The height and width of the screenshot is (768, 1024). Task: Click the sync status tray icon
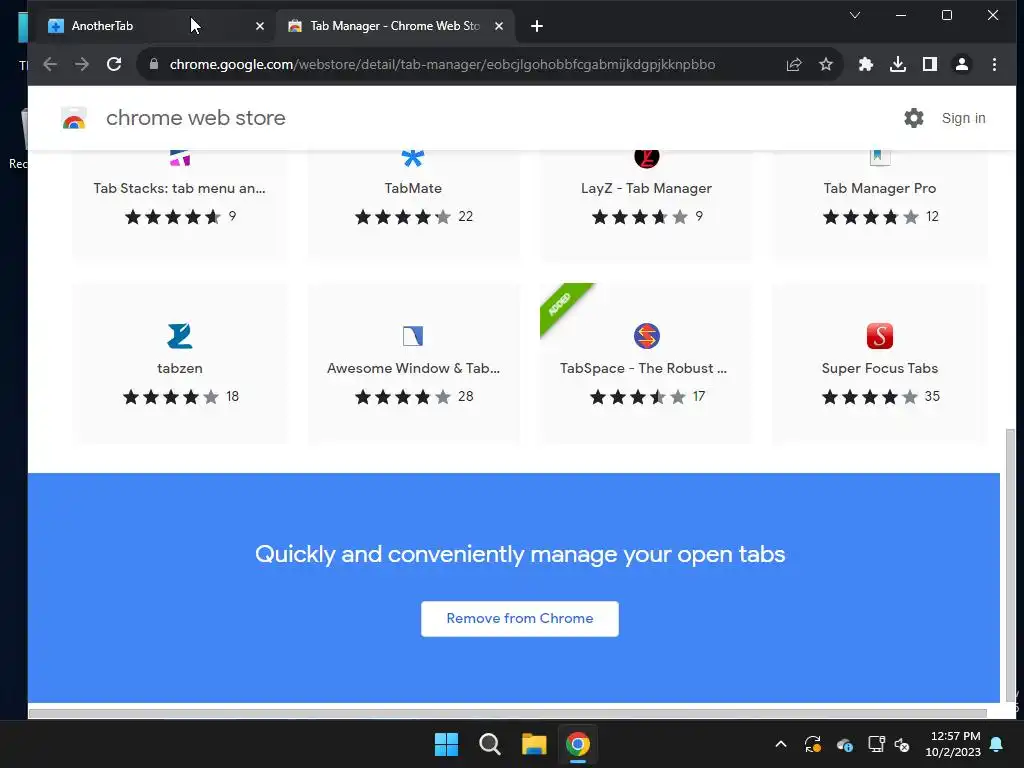pyautogui.click(x=813, y=744)
